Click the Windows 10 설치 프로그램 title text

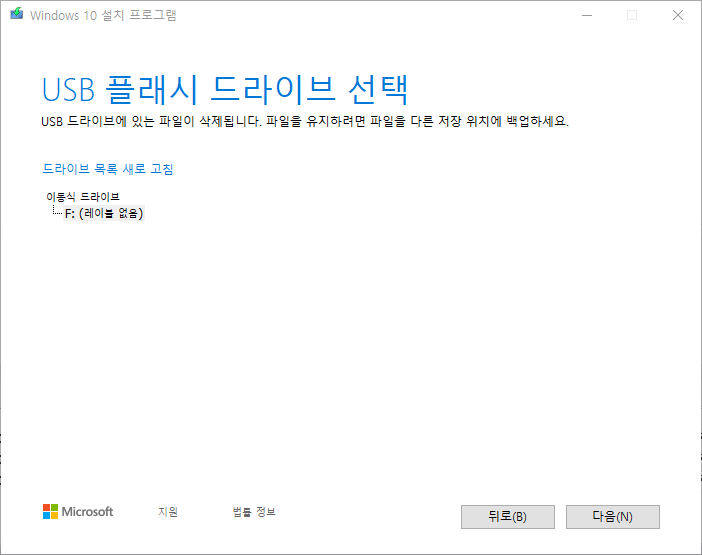103,15
